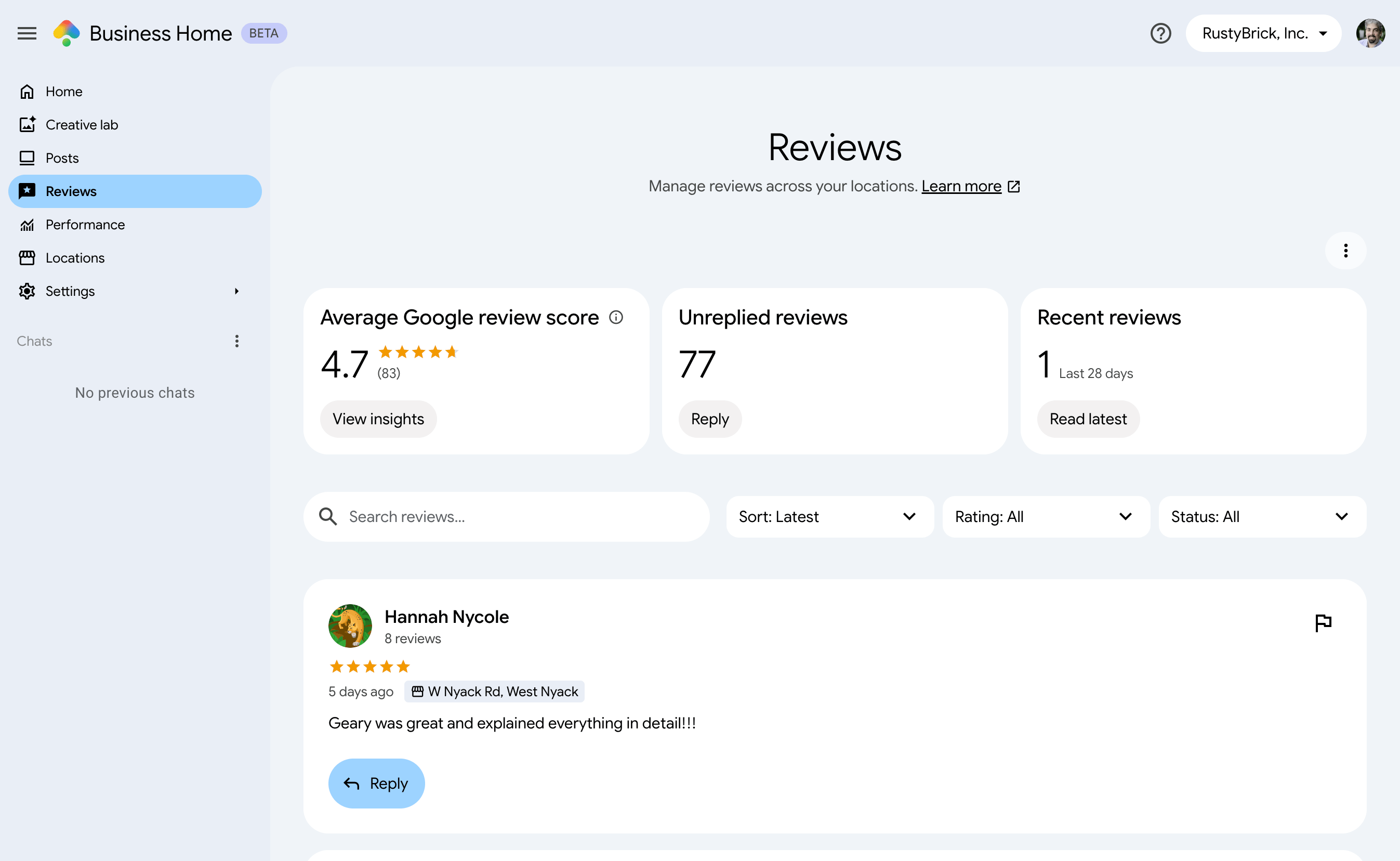Select Posts in the sidebar

point(135,158)
